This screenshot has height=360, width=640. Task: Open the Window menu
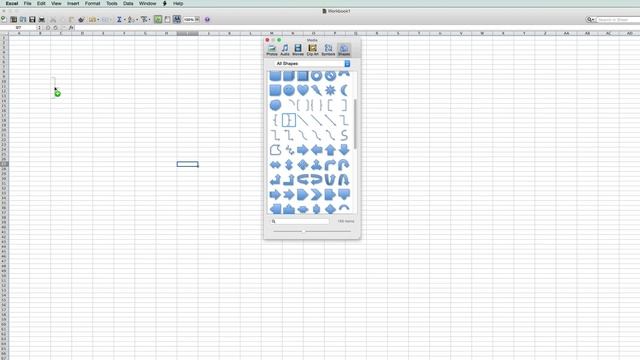[x=147, y=3]
